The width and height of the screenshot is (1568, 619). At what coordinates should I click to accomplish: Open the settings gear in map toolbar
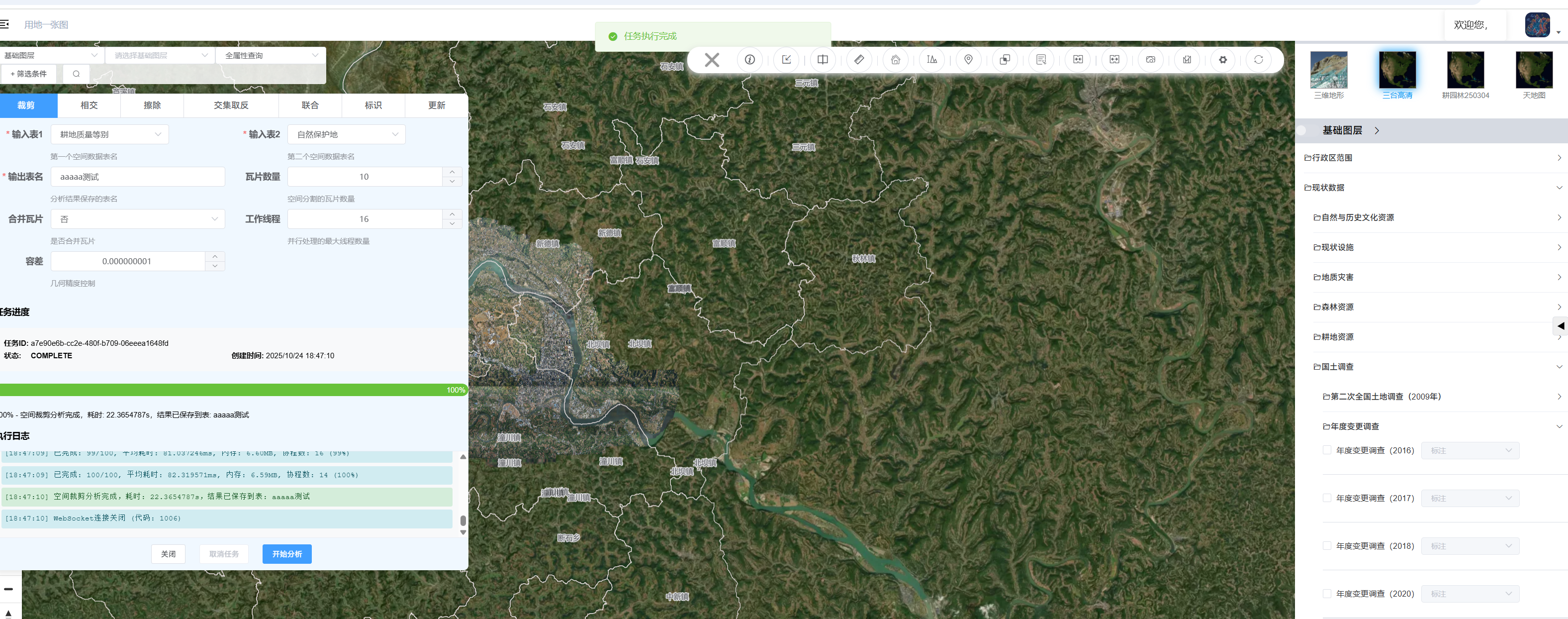tap(1222, 60)
